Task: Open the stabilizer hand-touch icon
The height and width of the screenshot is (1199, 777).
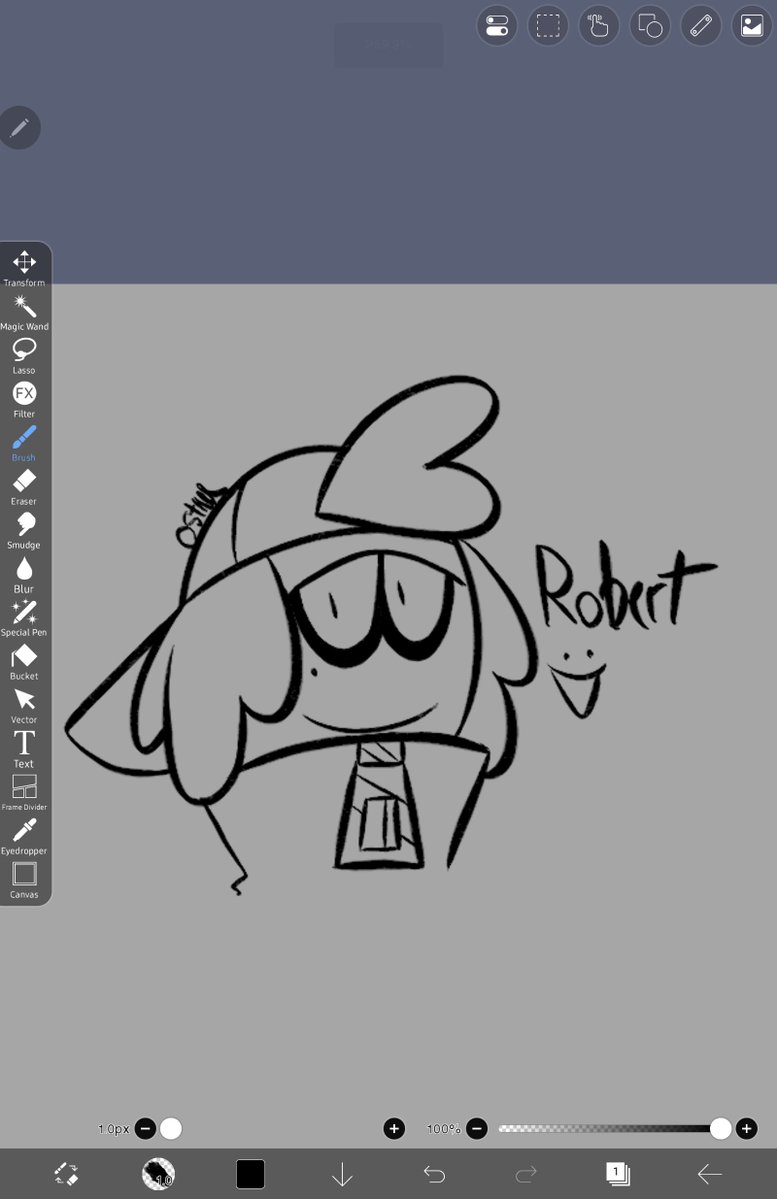Action: 599,26
